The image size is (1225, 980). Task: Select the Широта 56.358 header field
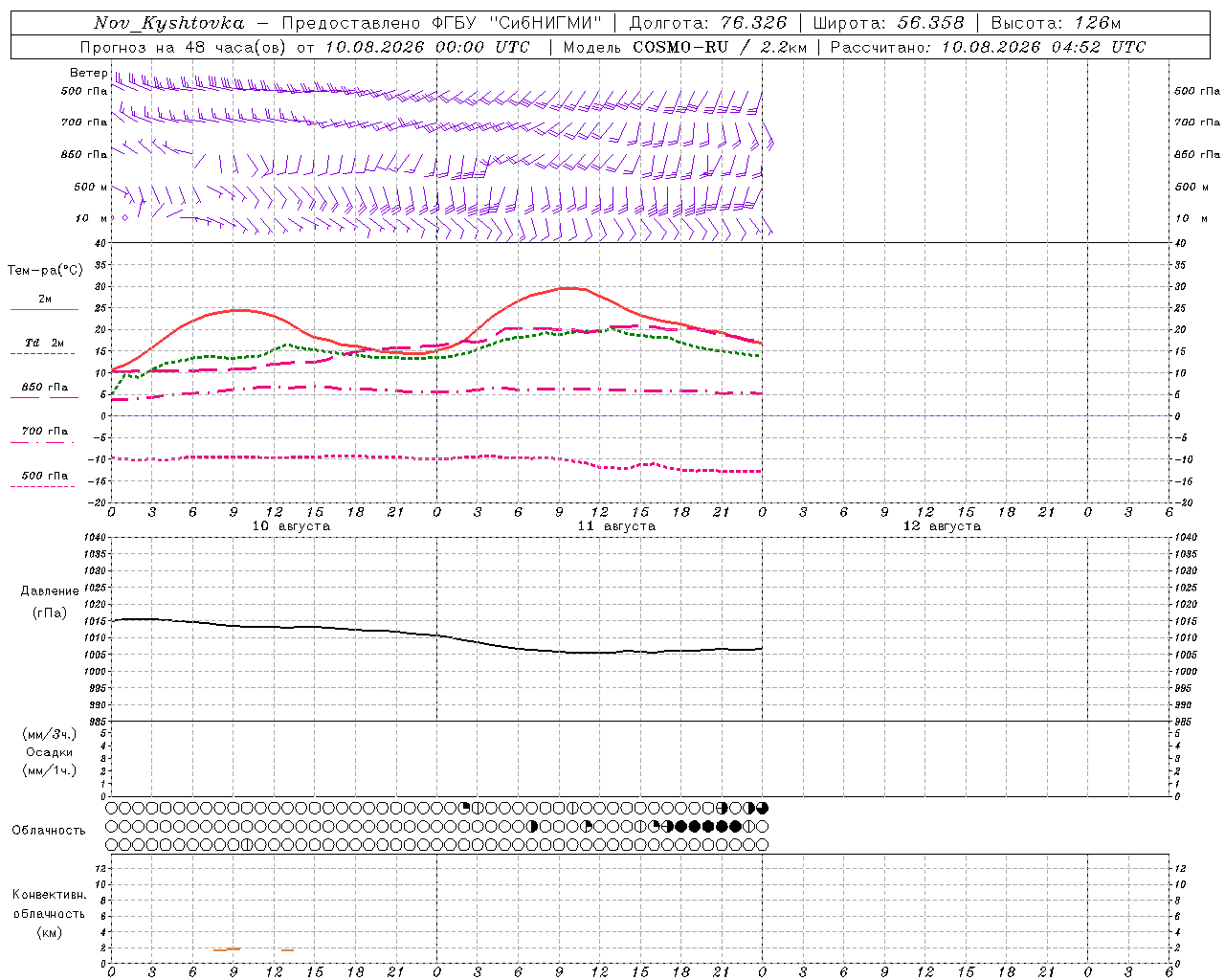click(x=888, y=23)
